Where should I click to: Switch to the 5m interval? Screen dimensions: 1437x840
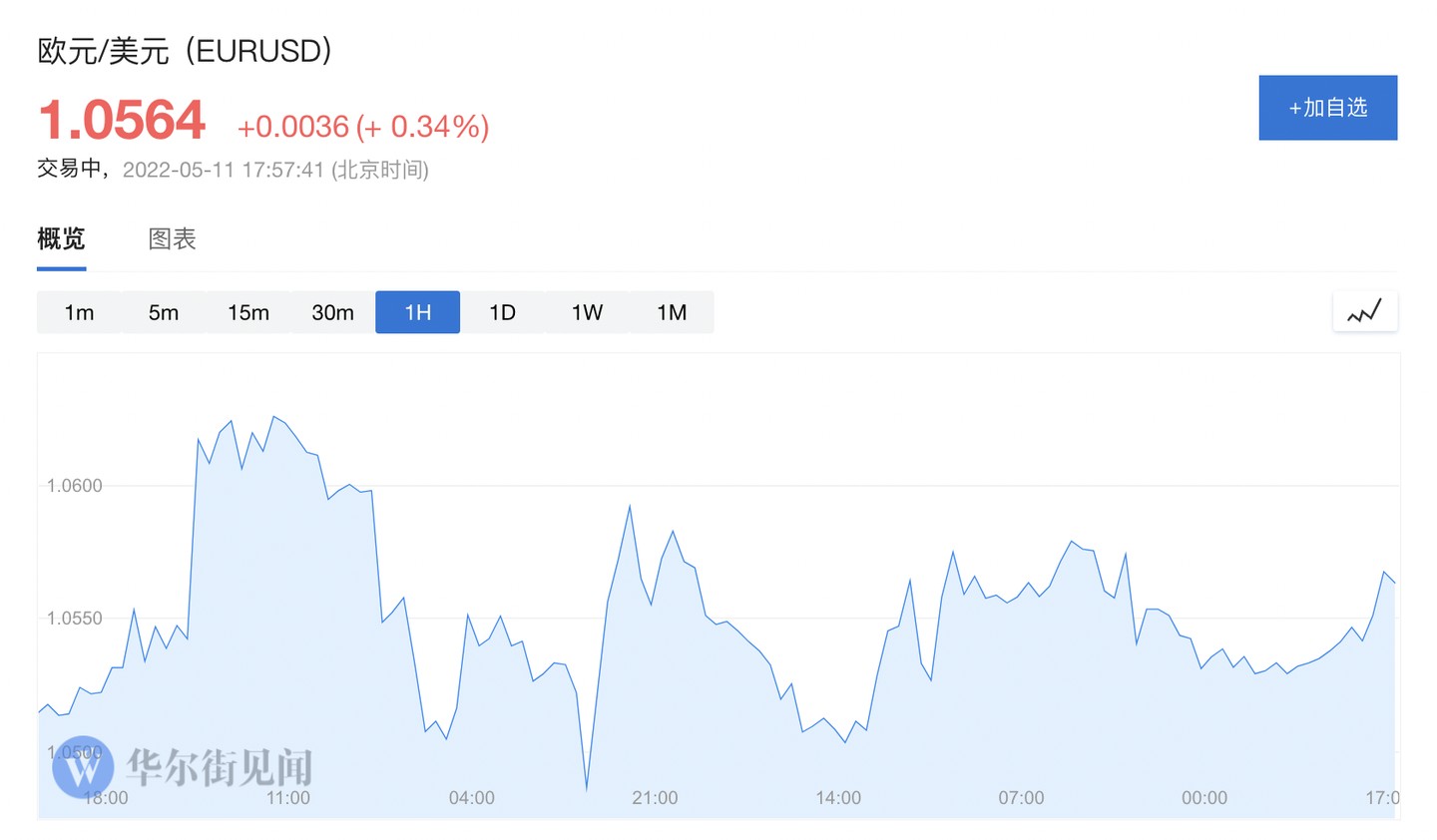[164, 312]
